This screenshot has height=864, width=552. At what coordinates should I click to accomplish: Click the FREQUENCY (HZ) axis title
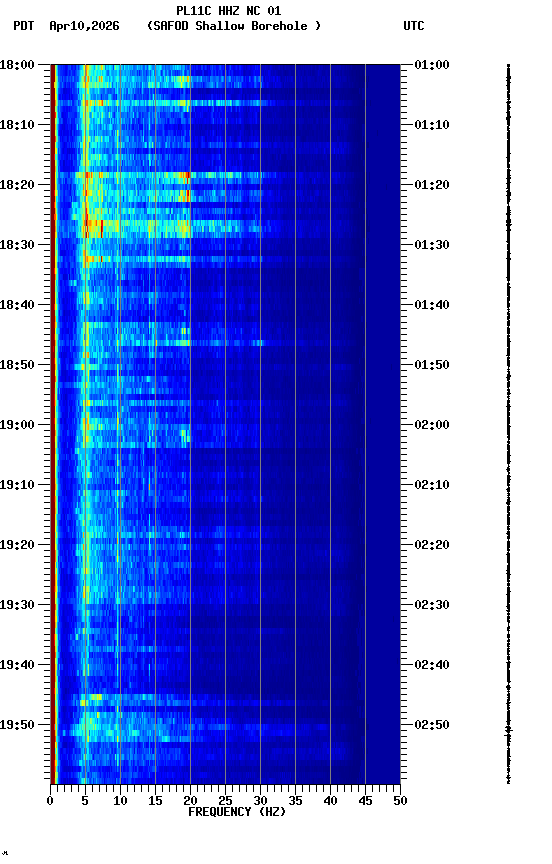pos(237,812)
